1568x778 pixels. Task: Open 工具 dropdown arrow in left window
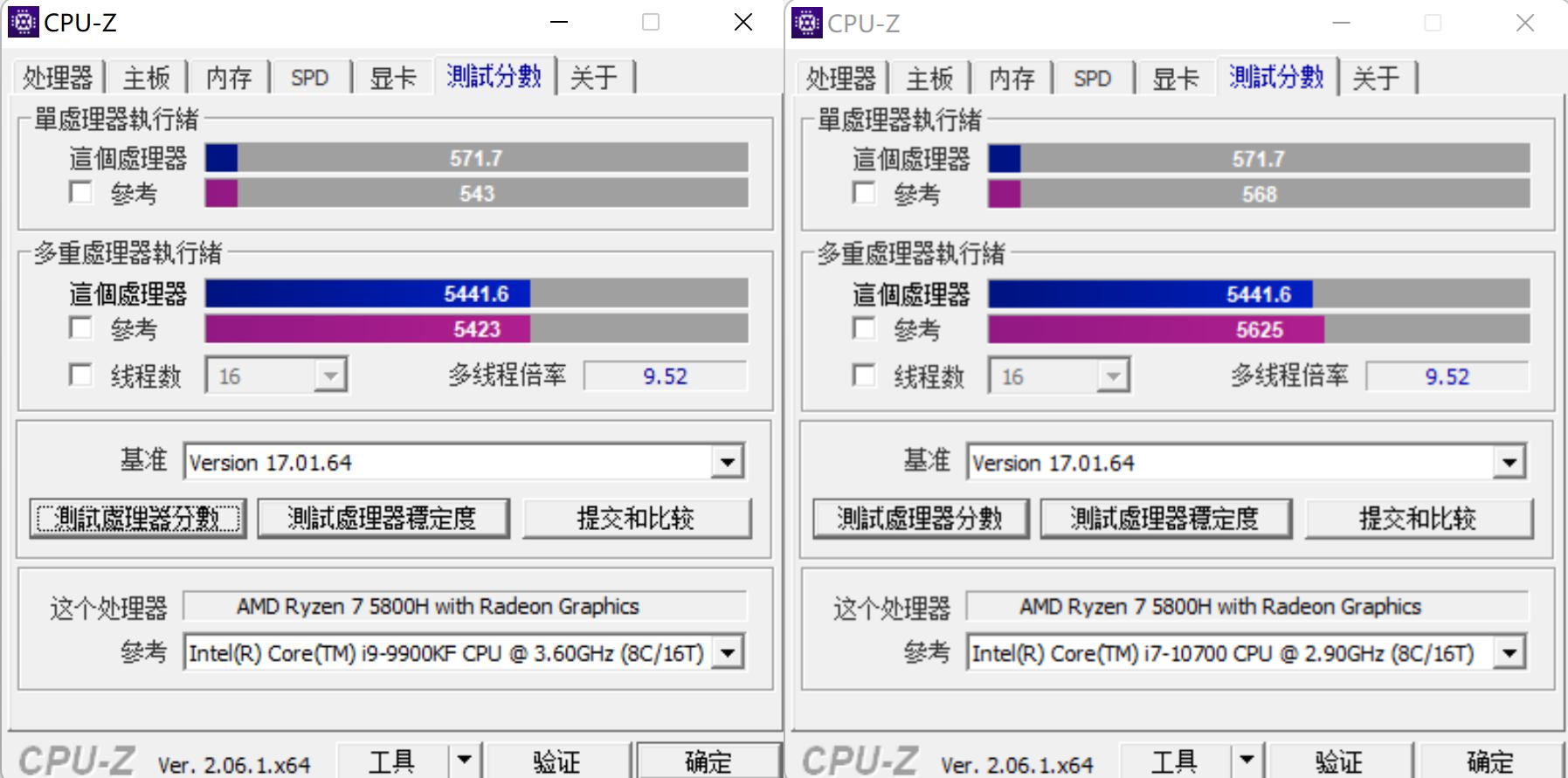(465, 761)
